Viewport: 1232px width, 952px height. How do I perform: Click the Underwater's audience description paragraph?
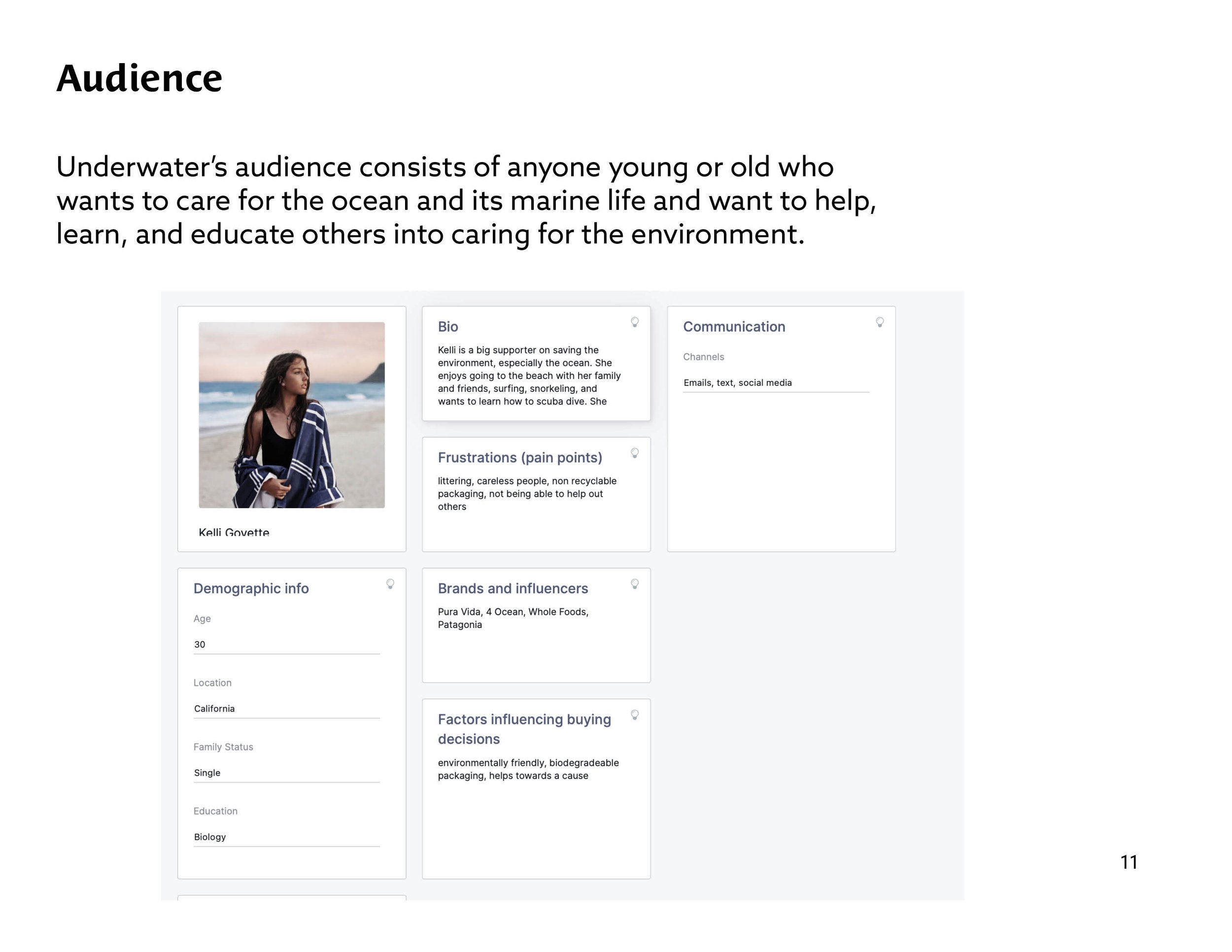point(466,201)
